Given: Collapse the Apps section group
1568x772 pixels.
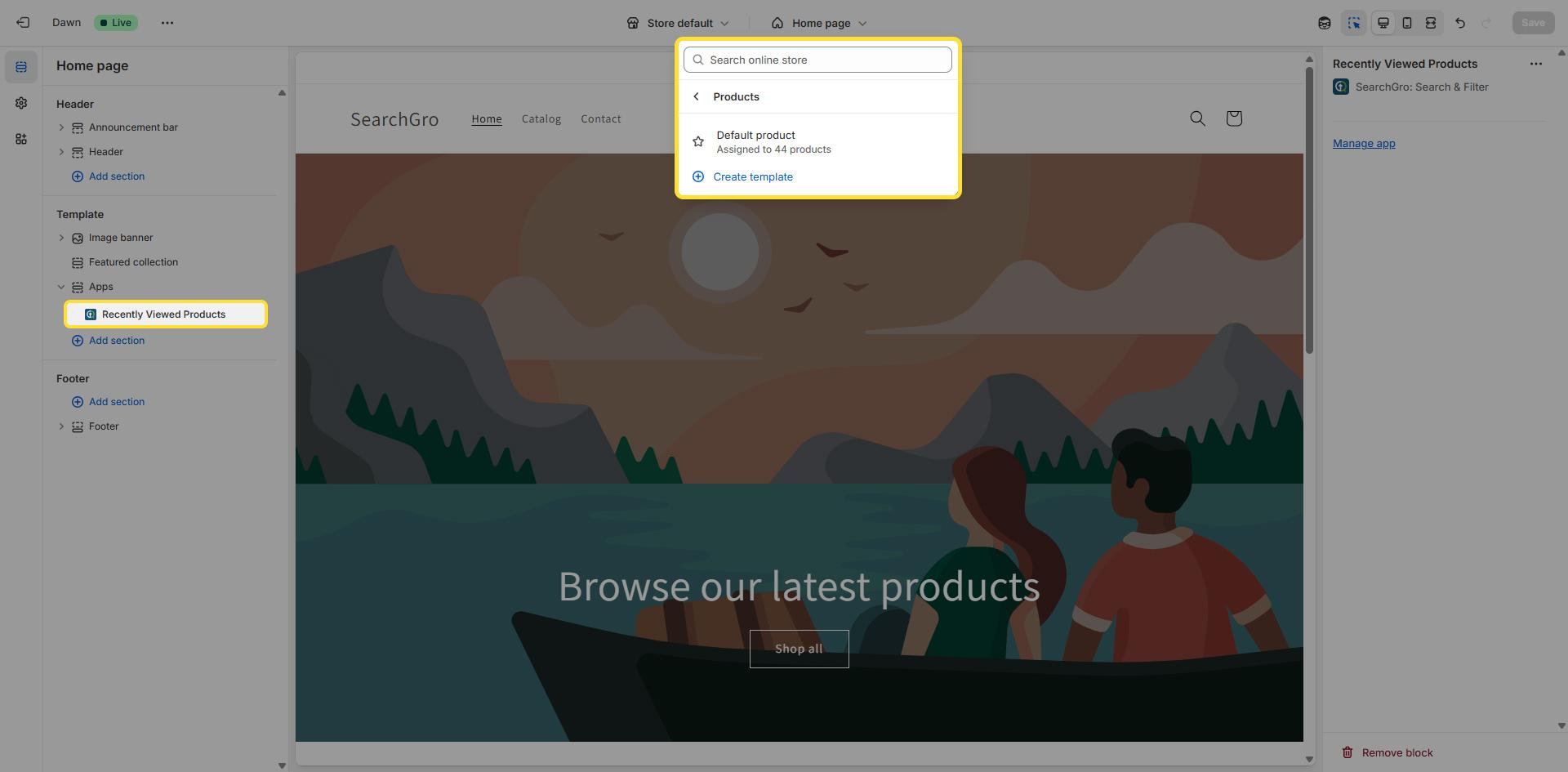Looking at the screenshot, I should 61,287.
